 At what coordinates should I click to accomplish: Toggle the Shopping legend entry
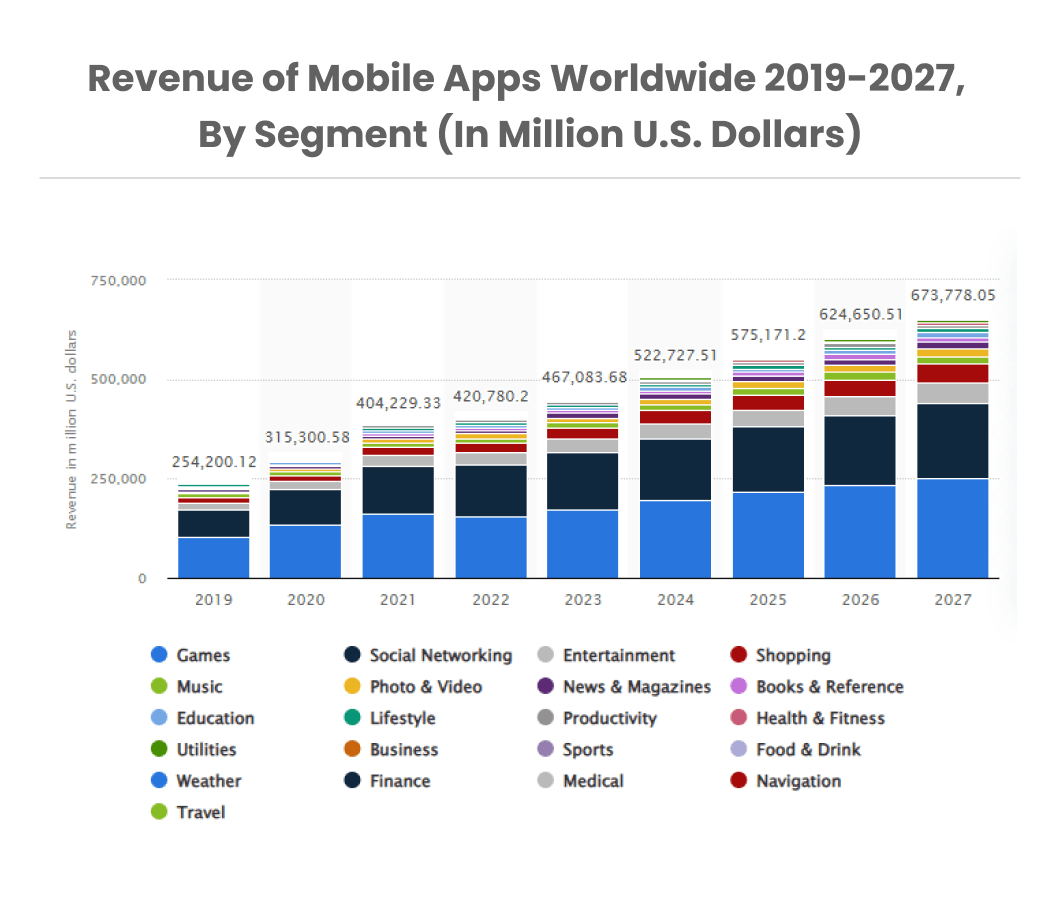781,655
